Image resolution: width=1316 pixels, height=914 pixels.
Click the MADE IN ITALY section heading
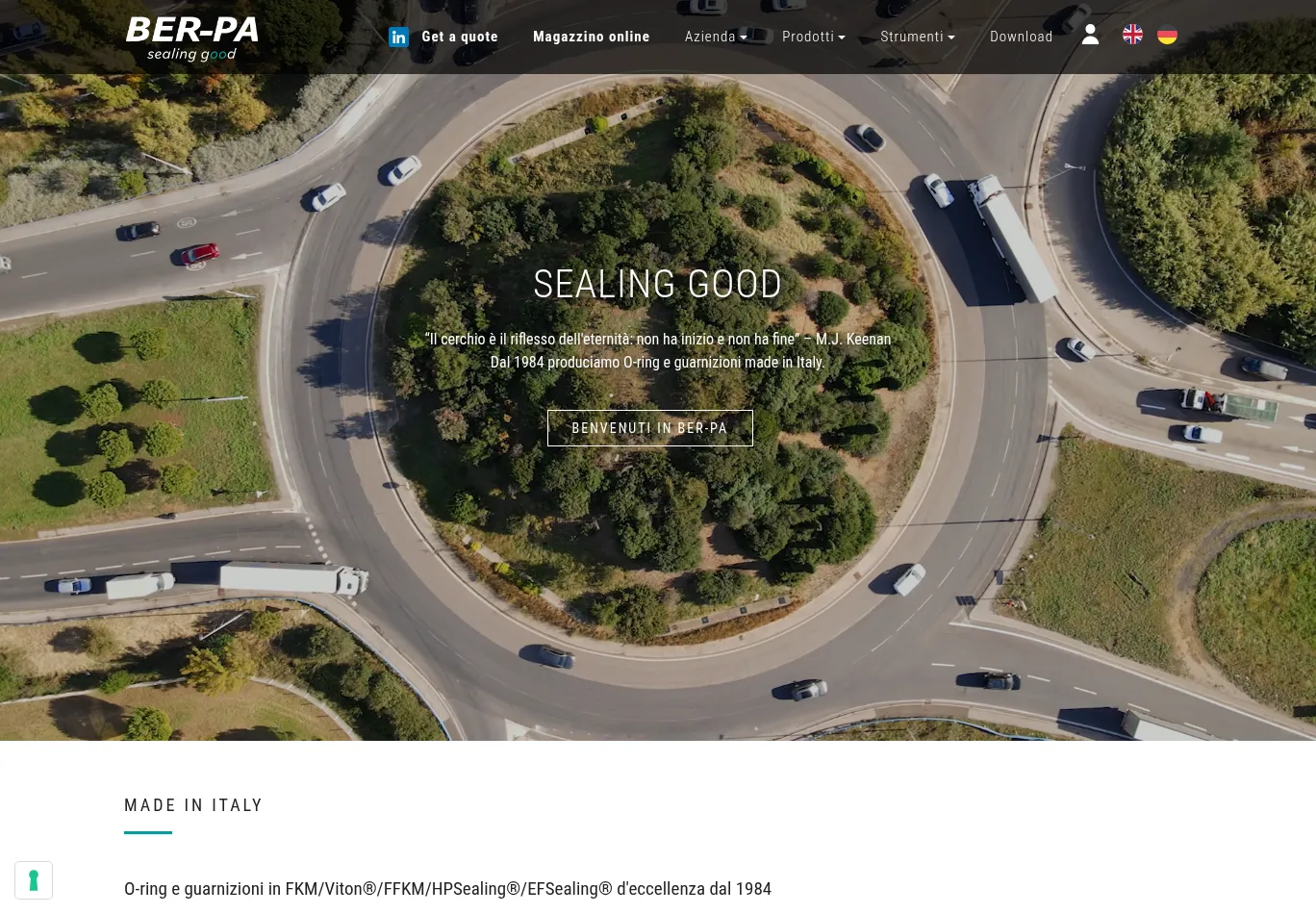pyautogui.click(x=193, y=805)
